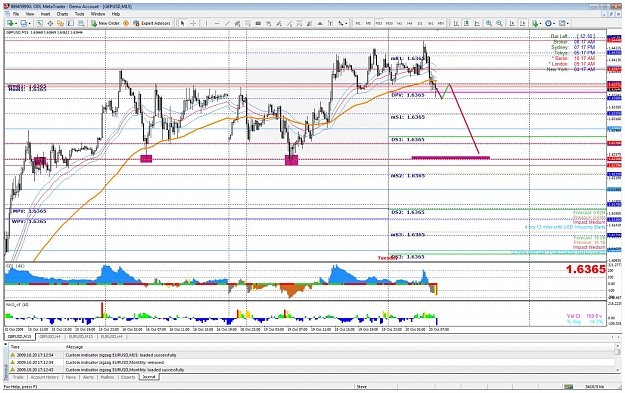Open the Help menu
The height and width of the screenshot is (393, 625).
pos(116,14)
